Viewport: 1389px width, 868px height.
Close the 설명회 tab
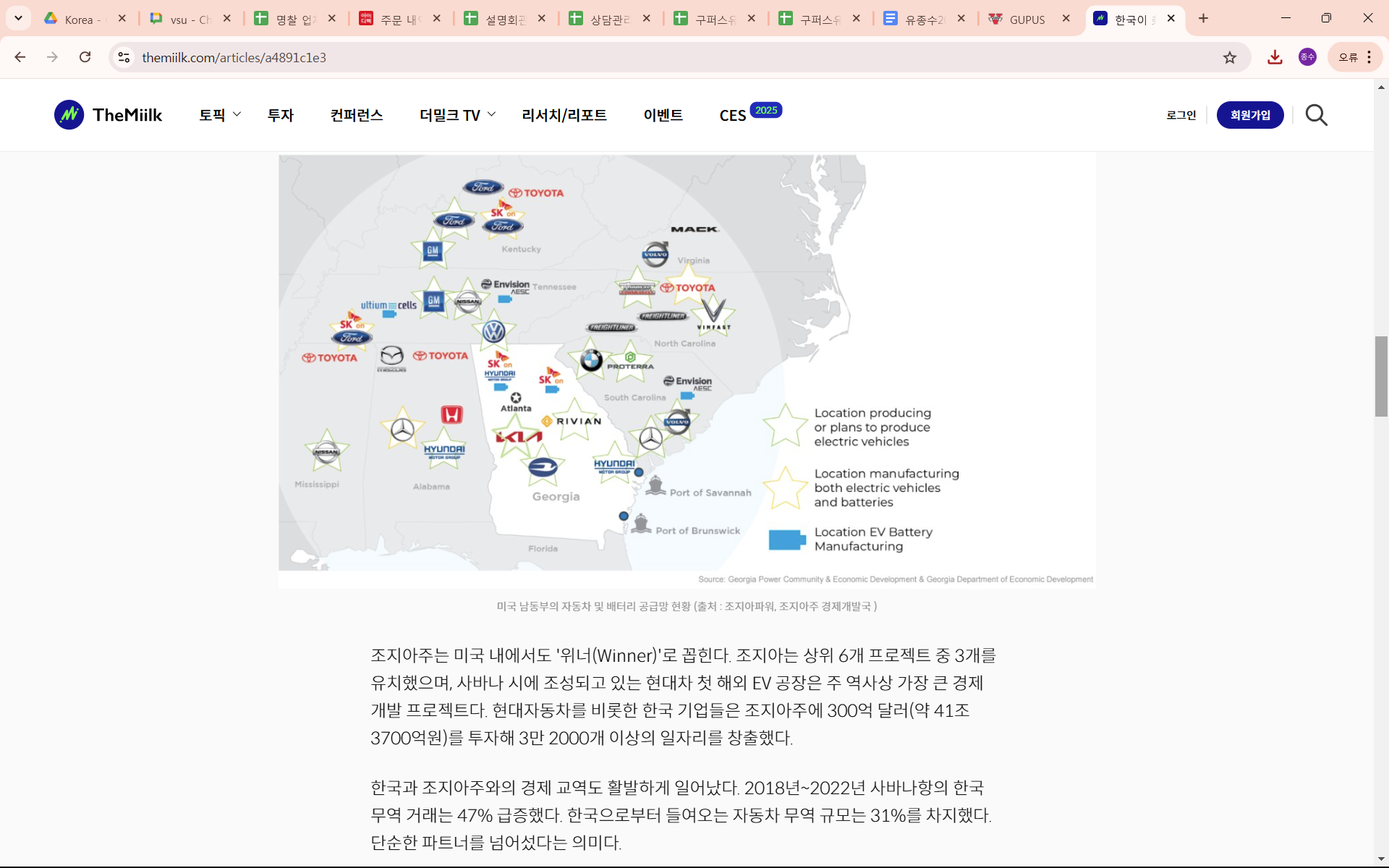point(542,19)
